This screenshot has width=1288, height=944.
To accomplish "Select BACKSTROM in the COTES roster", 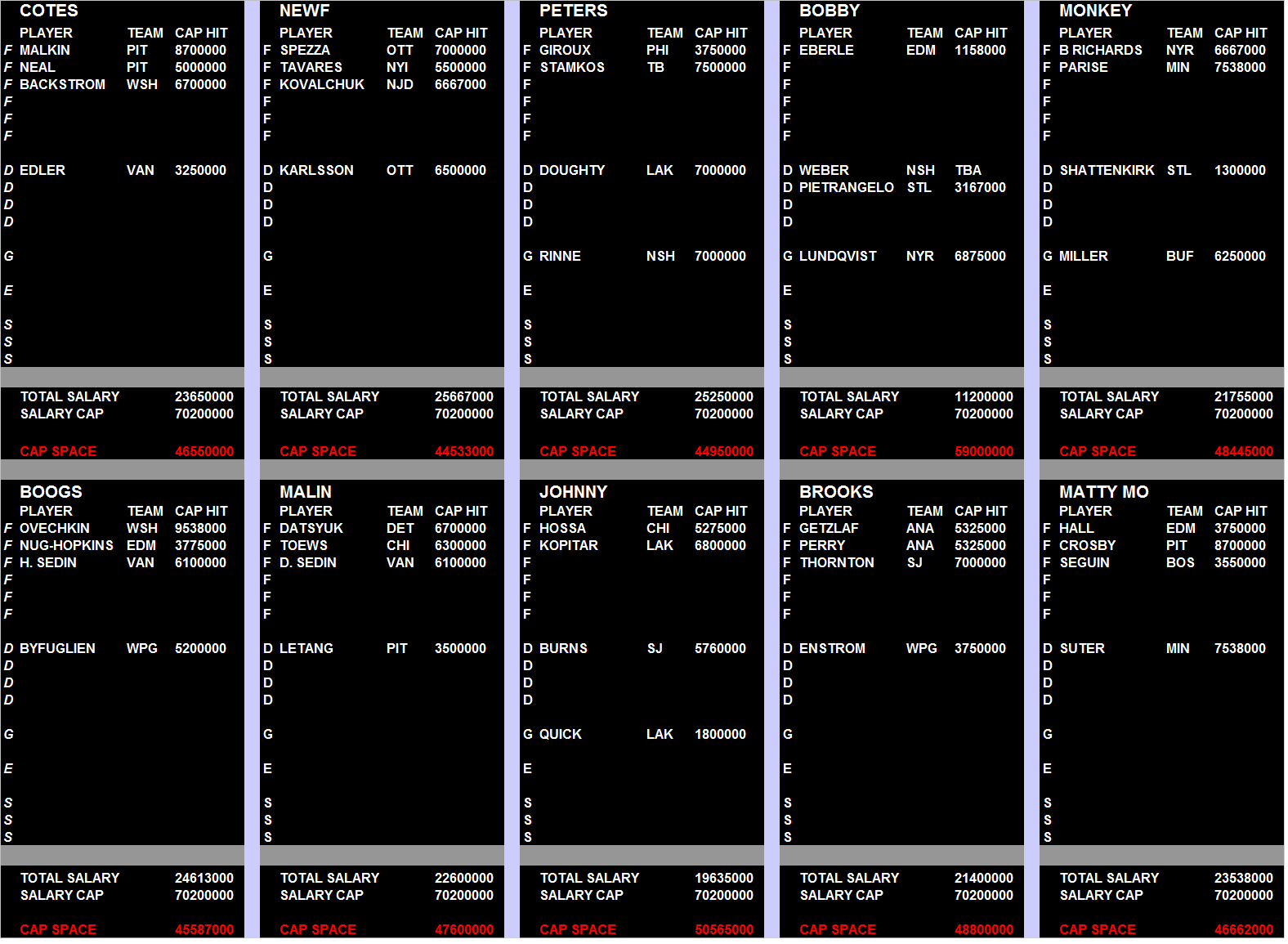I will [62, 84].
